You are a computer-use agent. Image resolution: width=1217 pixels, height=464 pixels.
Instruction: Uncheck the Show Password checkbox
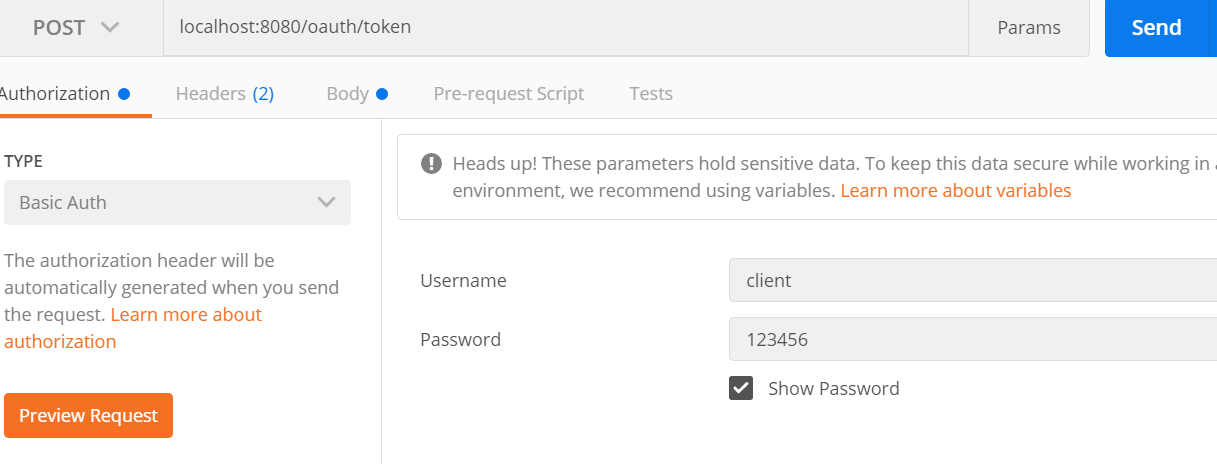[741, 388]
